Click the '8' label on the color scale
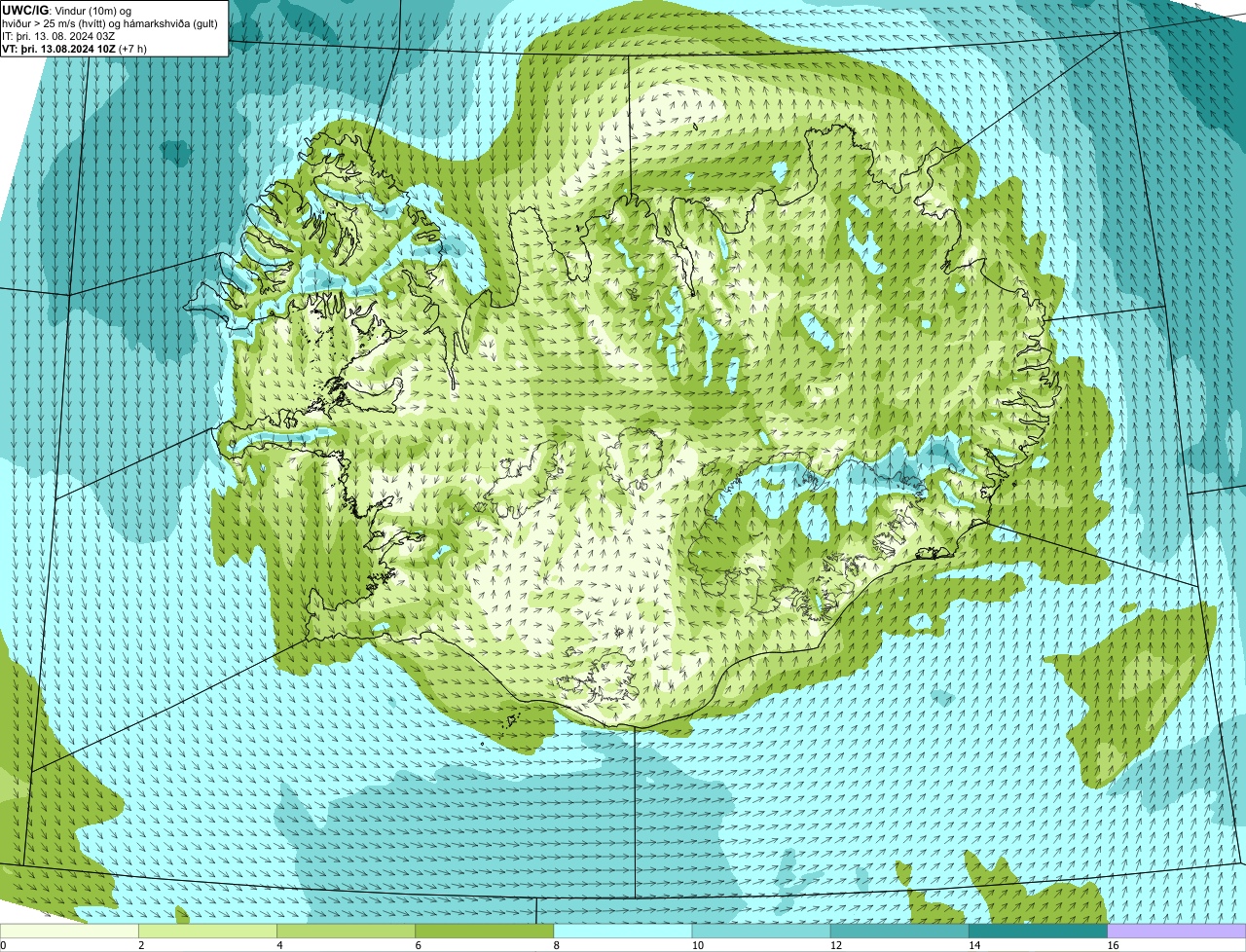Screen dimensions: 1246x952 coord(557,945)
